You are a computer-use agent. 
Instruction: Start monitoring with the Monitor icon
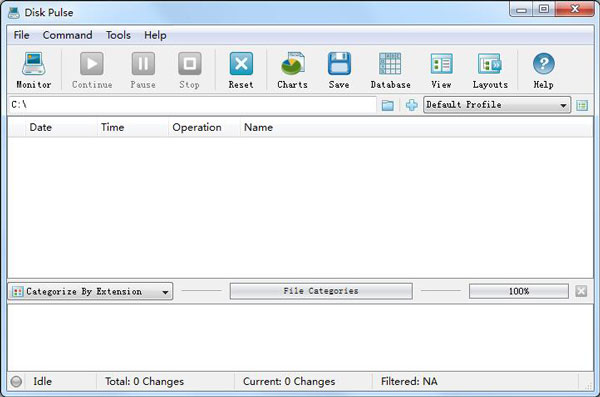[x=34, y=70]
